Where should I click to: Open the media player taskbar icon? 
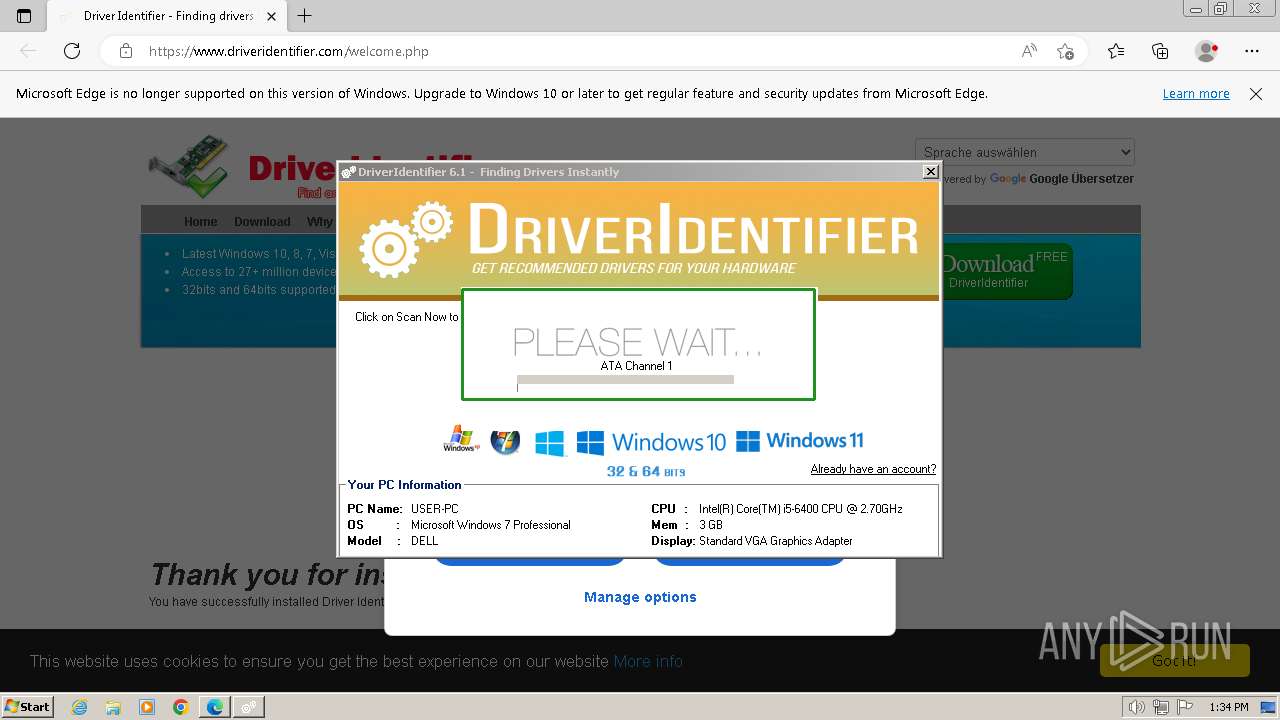pos(147,707)
